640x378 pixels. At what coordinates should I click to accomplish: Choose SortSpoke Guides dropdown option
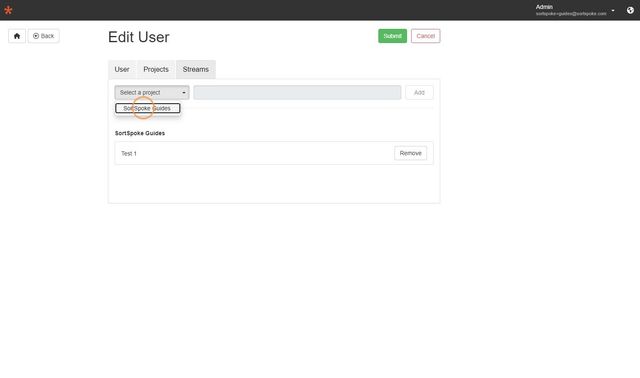point(147,108)
